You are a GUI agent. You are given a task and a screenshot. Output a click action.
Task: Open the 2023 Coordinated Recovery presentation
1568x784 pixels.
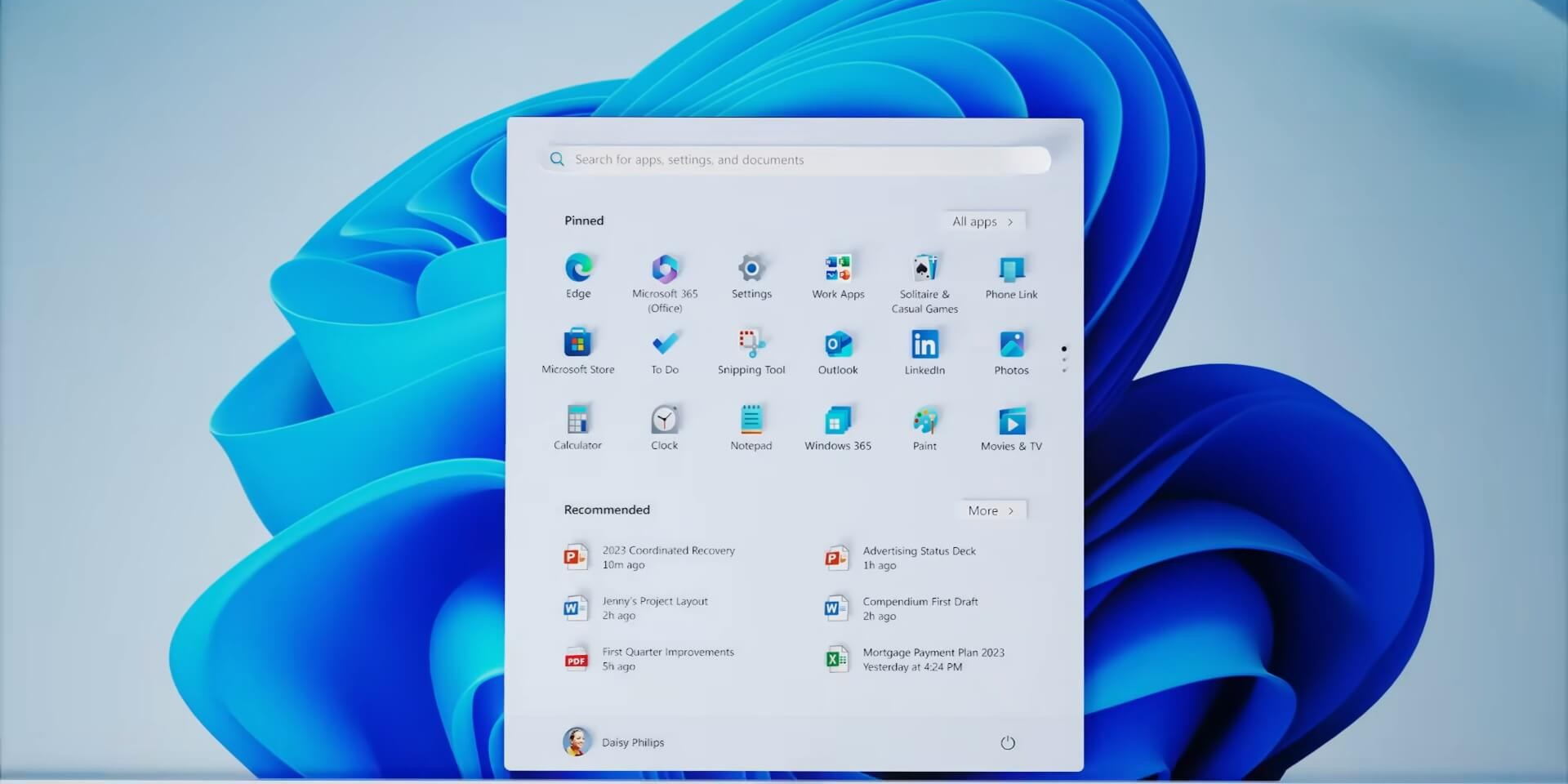point(653,557)
